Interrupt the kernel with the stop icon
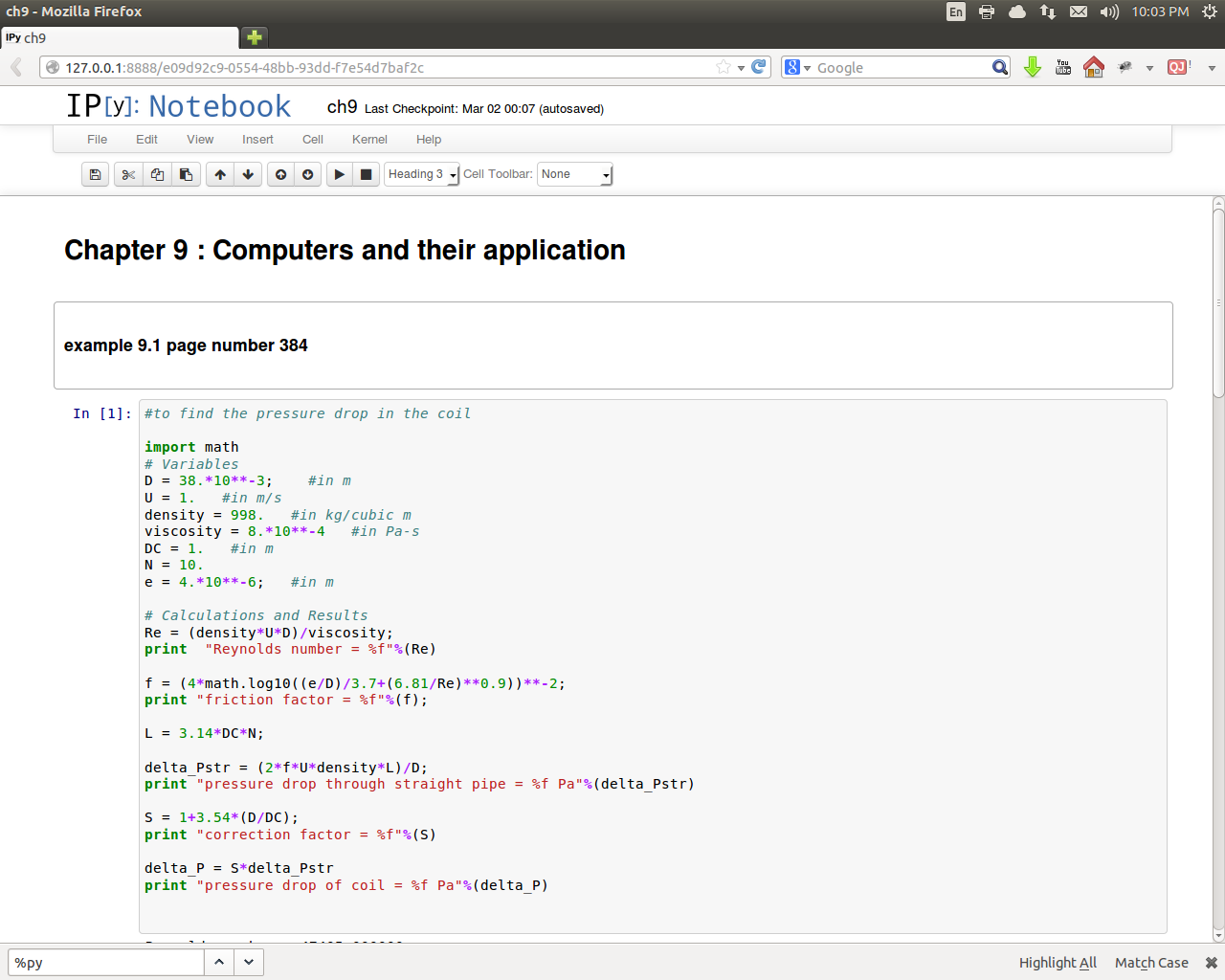 (x=366, y=174)
